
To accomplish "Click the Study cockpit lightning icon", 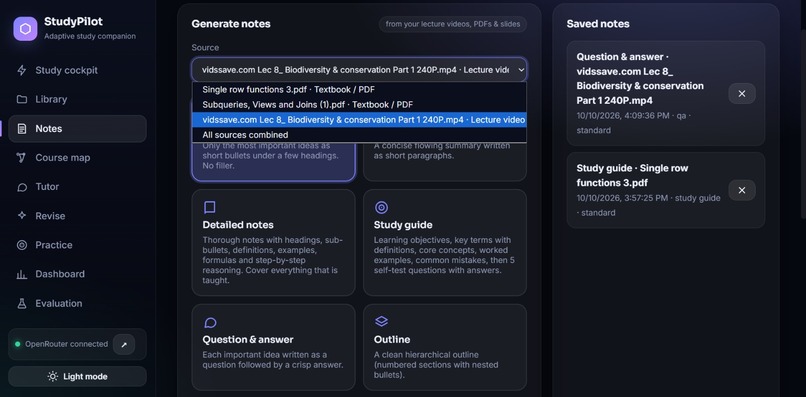I will click(x=22, y=70).
